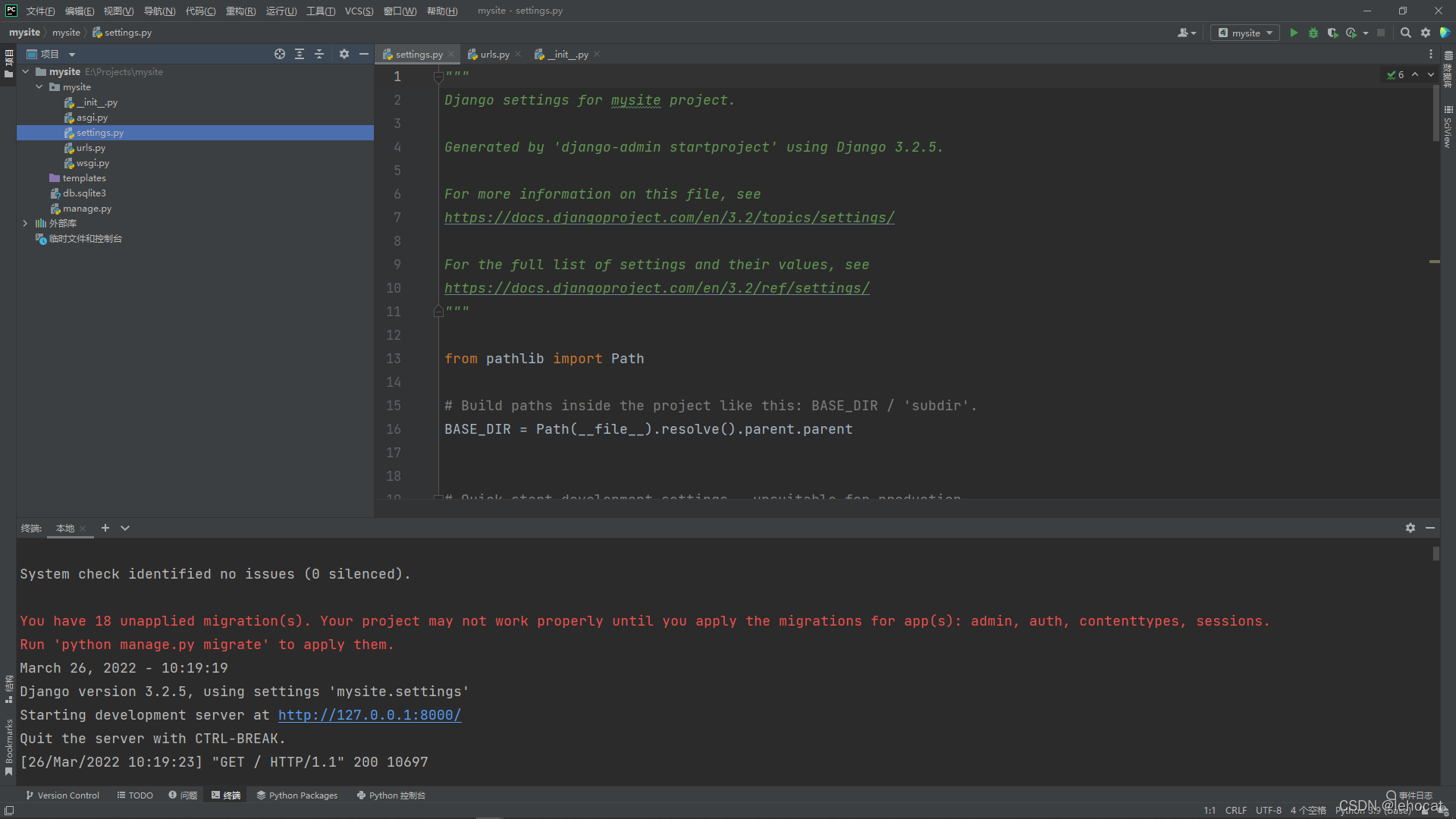Open ref/settings documentation link in docstring

pos(657,288)
